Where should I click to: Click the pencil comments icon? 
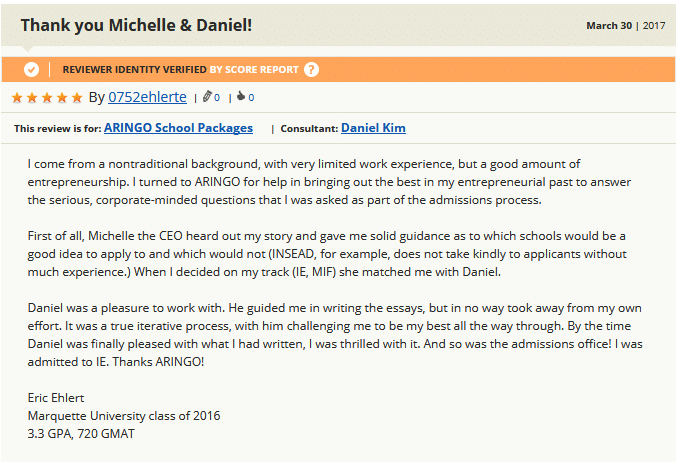pos(207,96)
